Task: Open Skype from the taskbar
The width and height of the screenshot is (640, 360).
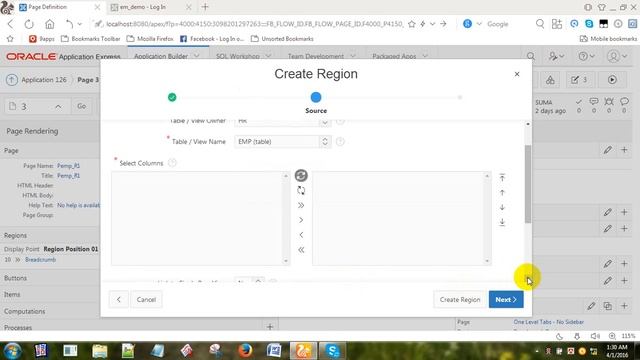Action: (332, 351)
